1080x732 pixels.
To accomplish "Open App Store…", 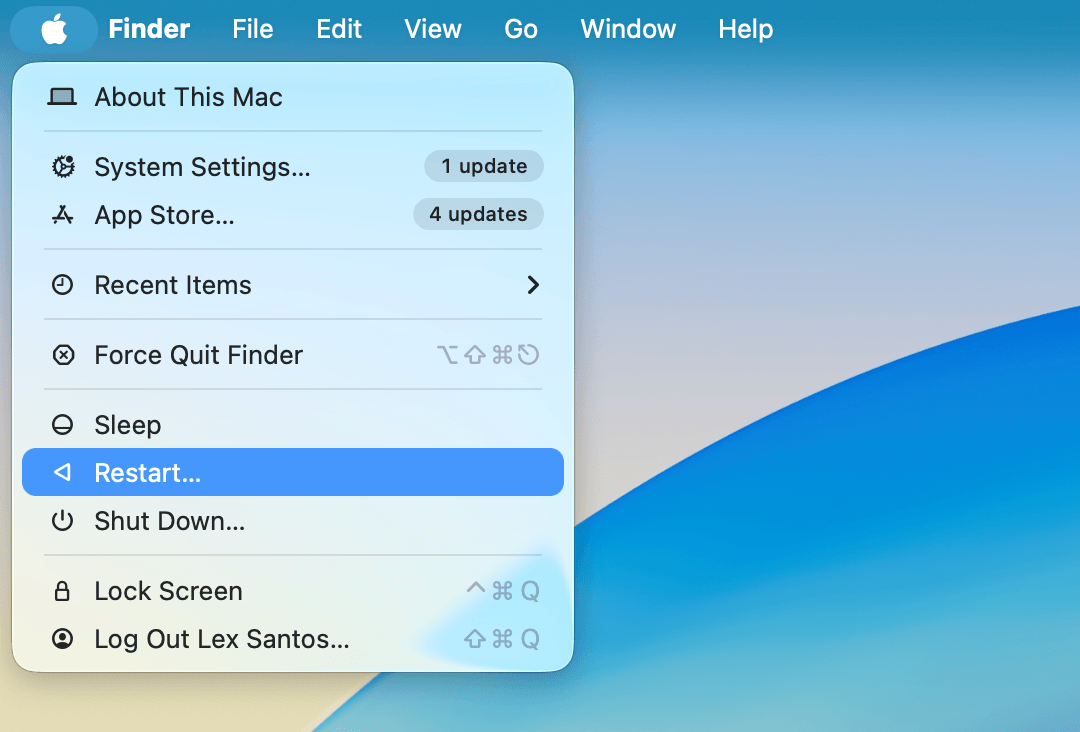I will pos(293,215).
